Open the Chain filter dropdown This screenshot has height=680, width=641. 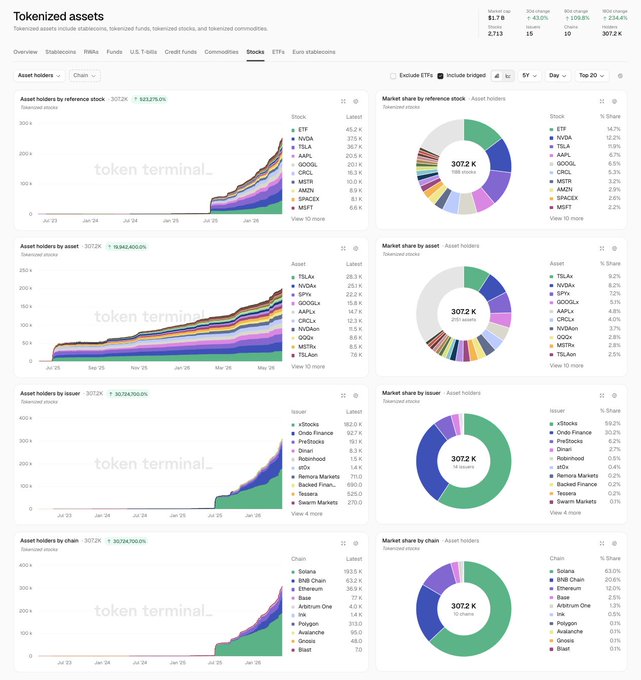[85, 75]
